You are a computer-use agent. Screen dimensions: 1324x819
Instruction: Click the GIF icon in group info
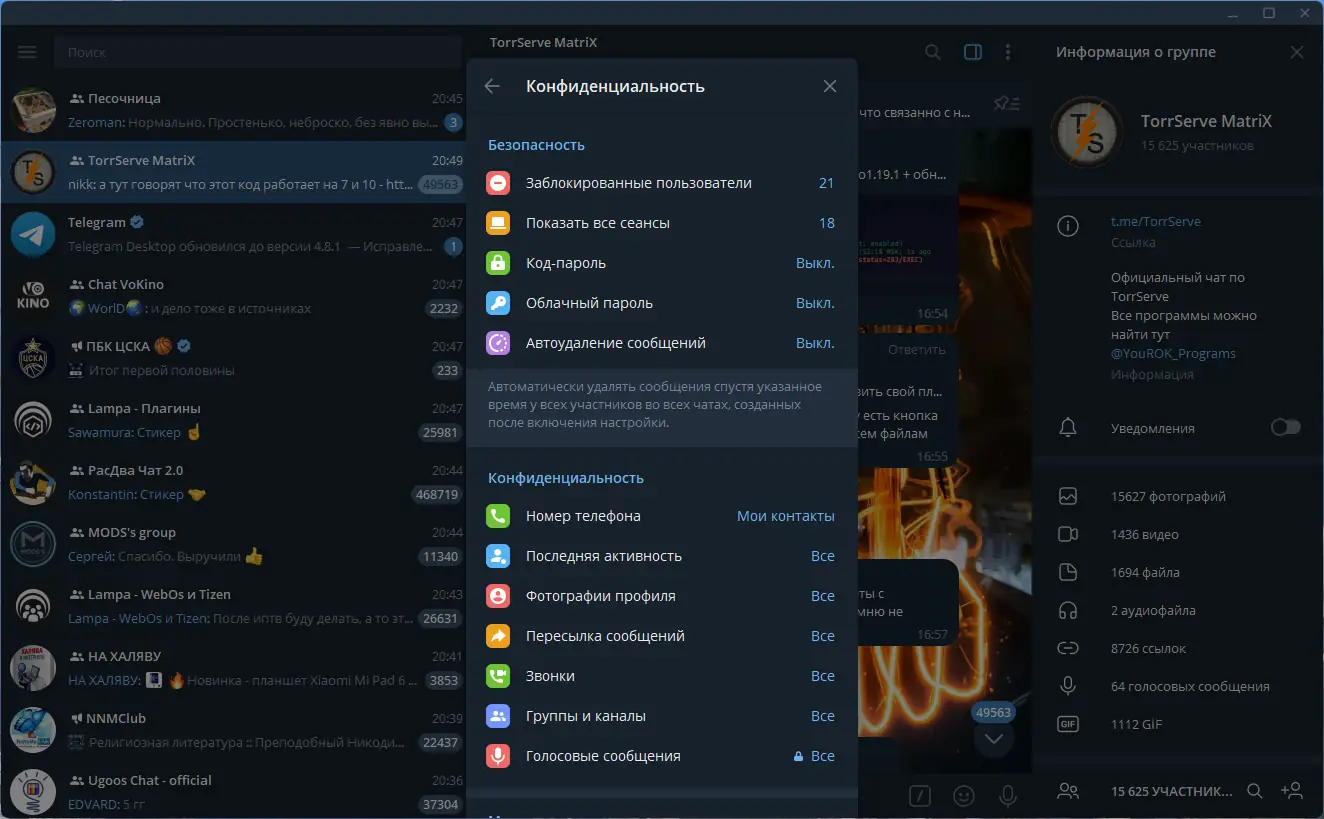point(1068,724)
